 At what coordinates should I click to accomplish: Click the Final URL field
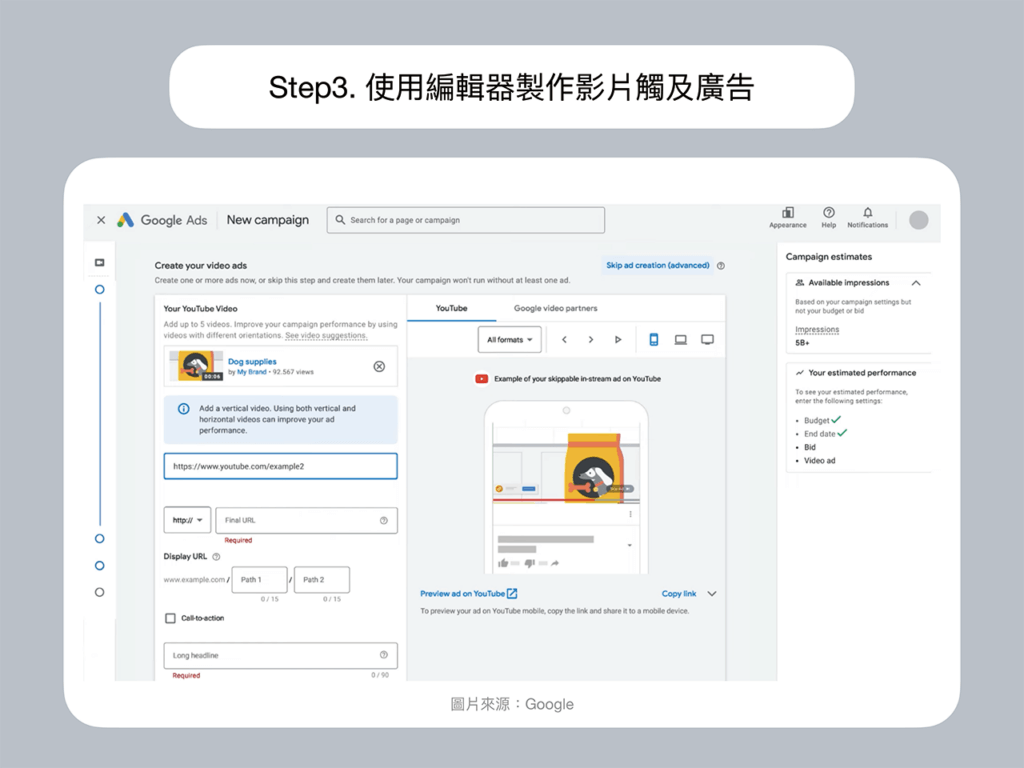pos(306,520)
